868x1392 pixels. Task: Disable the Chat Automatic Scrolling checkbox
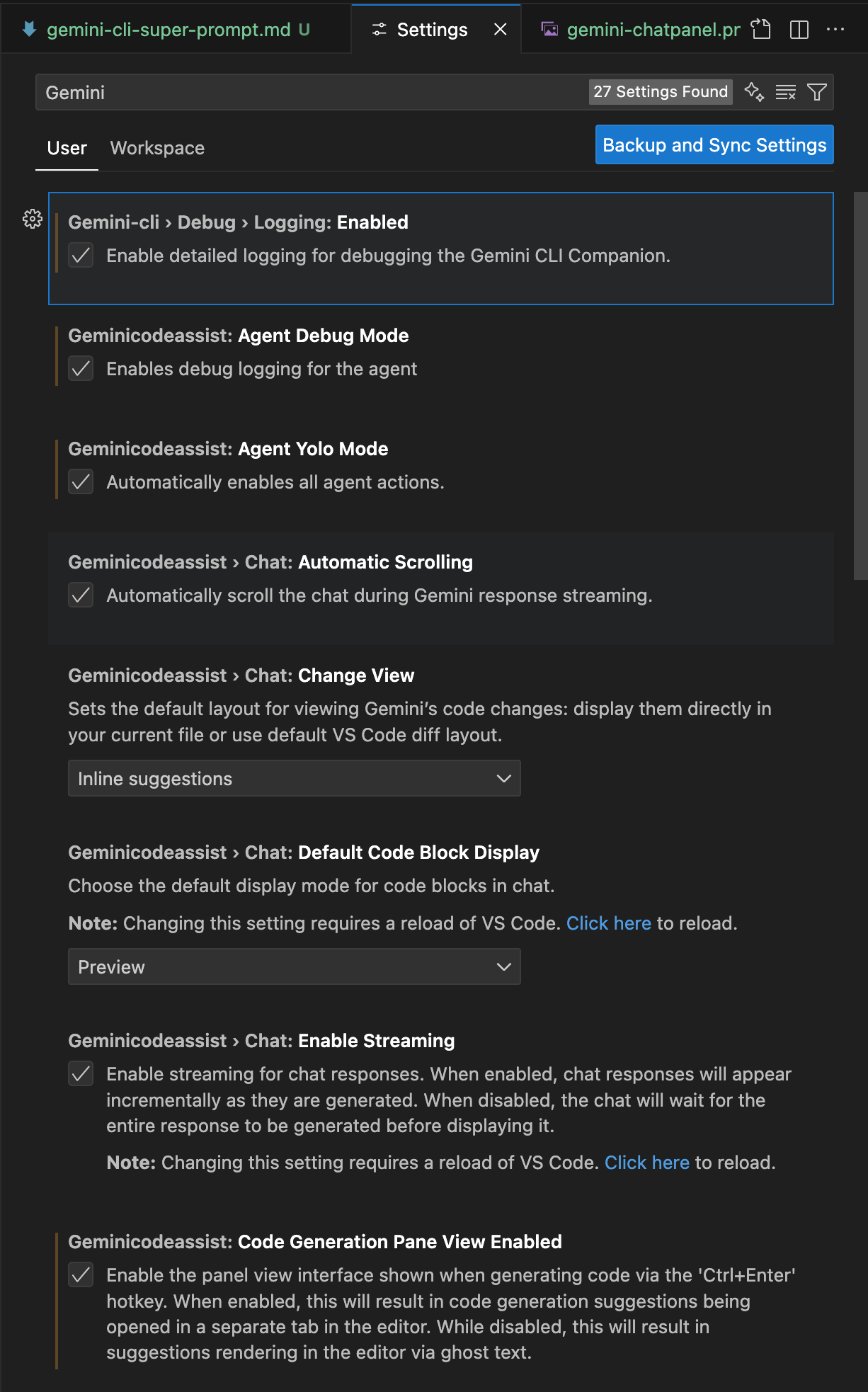81,595
